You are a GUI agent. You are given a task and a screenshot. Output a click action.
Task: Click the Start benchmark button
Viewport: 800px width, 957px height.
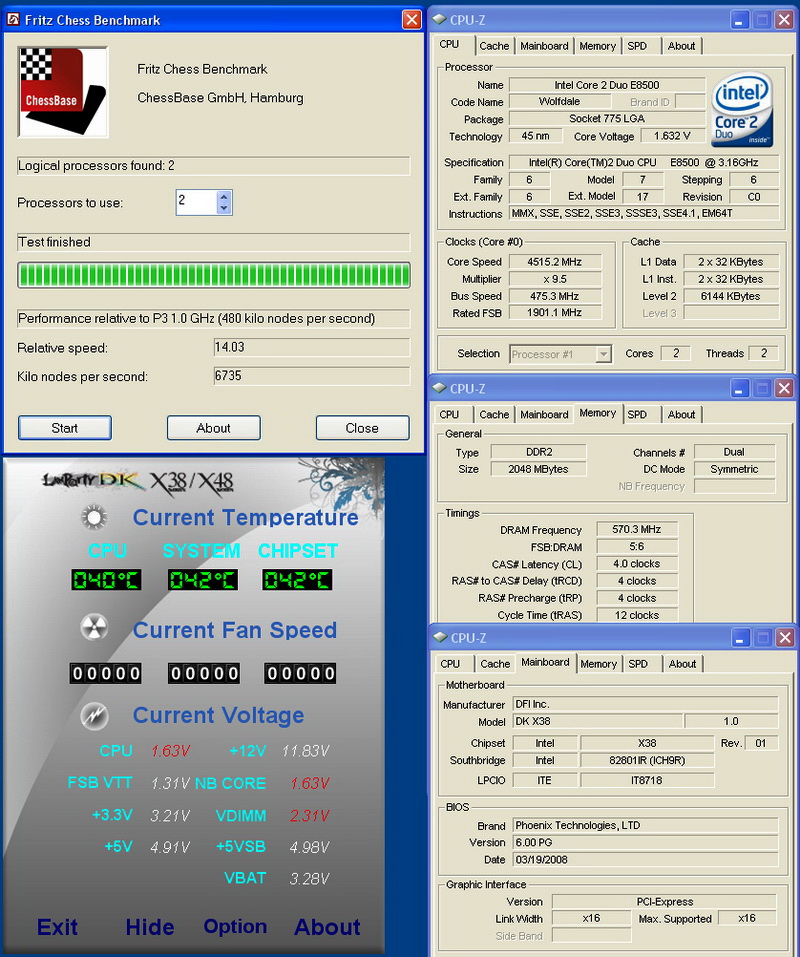[65, 428]
